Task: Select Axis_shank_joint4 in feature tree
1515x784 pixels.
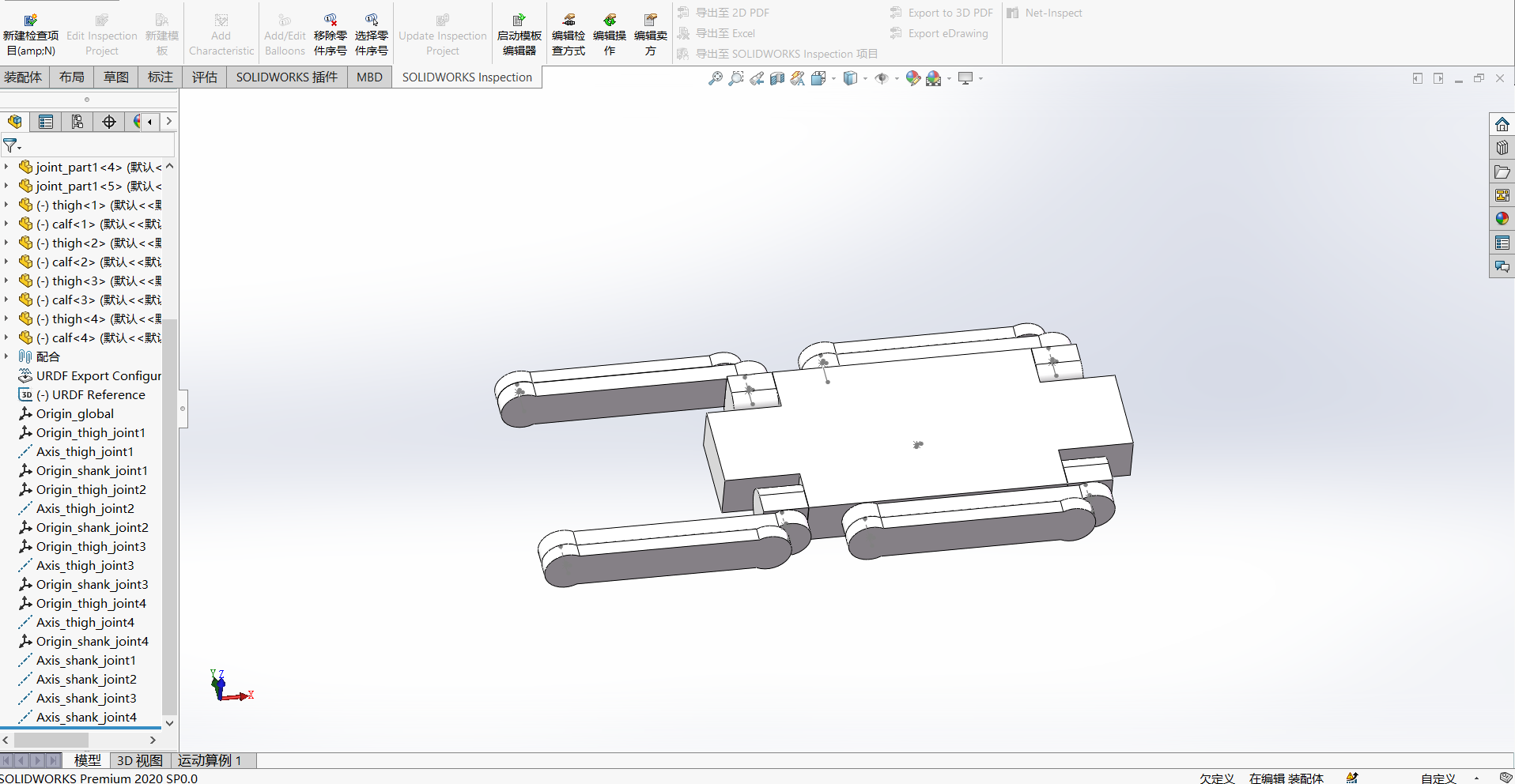Action: (x=77, y=717)
